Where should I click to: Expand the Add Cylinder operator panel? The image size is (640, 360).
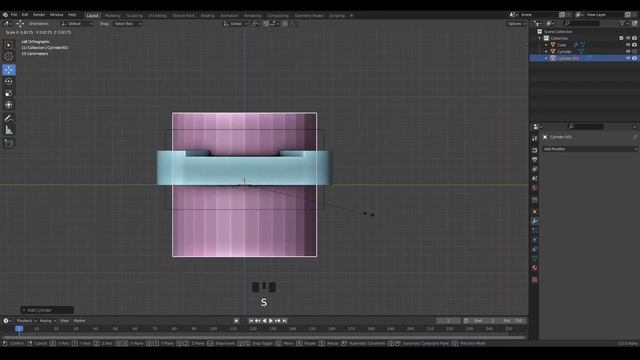(47, 310)
